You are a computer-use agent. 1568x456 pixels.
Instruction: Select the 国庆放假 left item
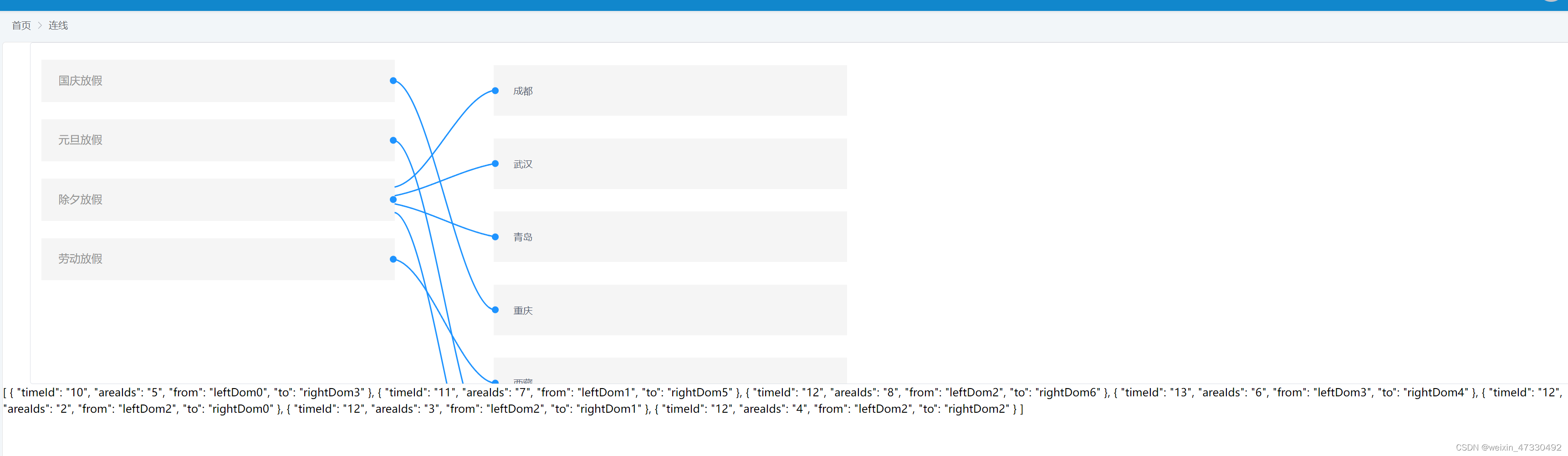pos(218,81)
